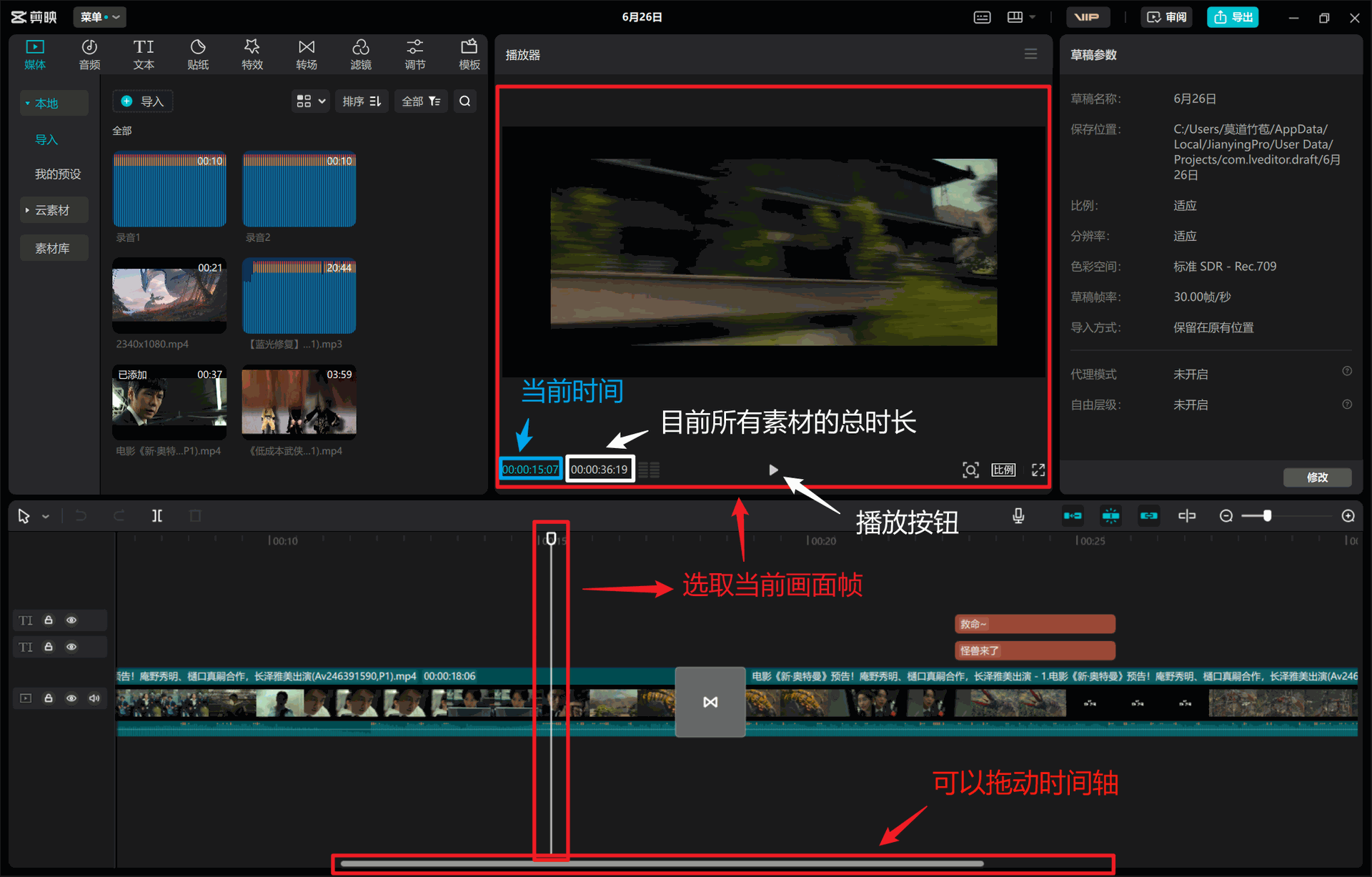1372x877 pixels.
Task: Click the delete clip trash icon
Action: 195,516
